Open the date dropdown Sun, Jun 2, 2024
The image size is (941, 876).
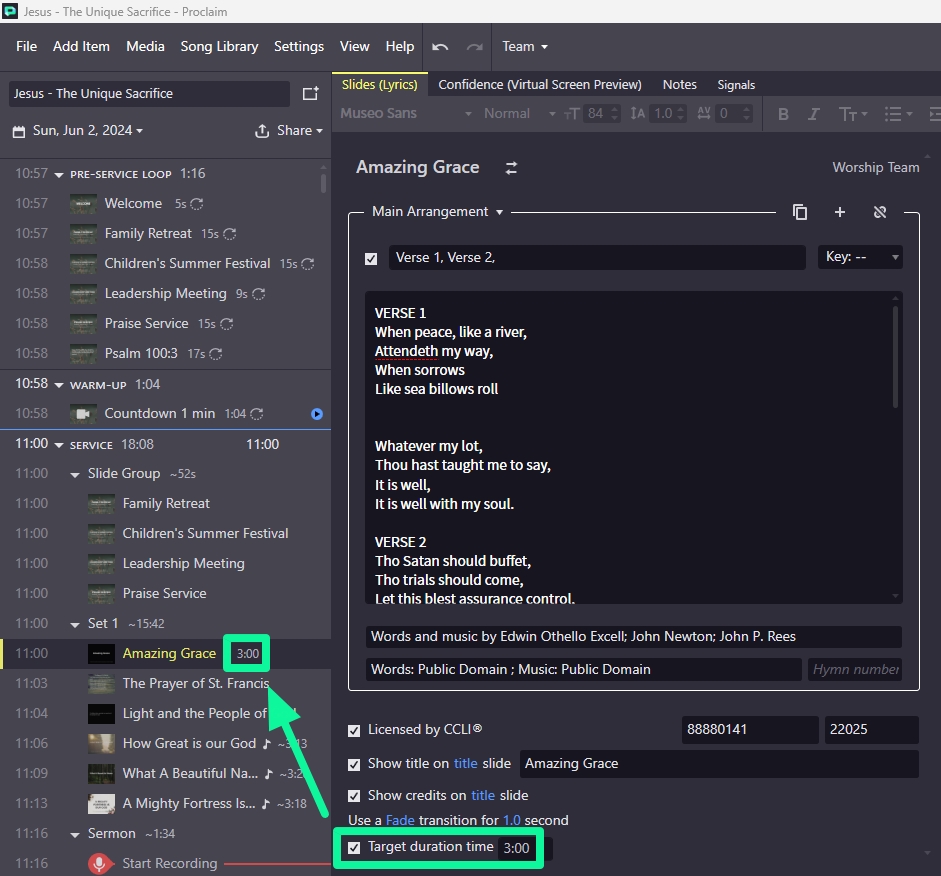pyautogui.click(x=88, y=131)
